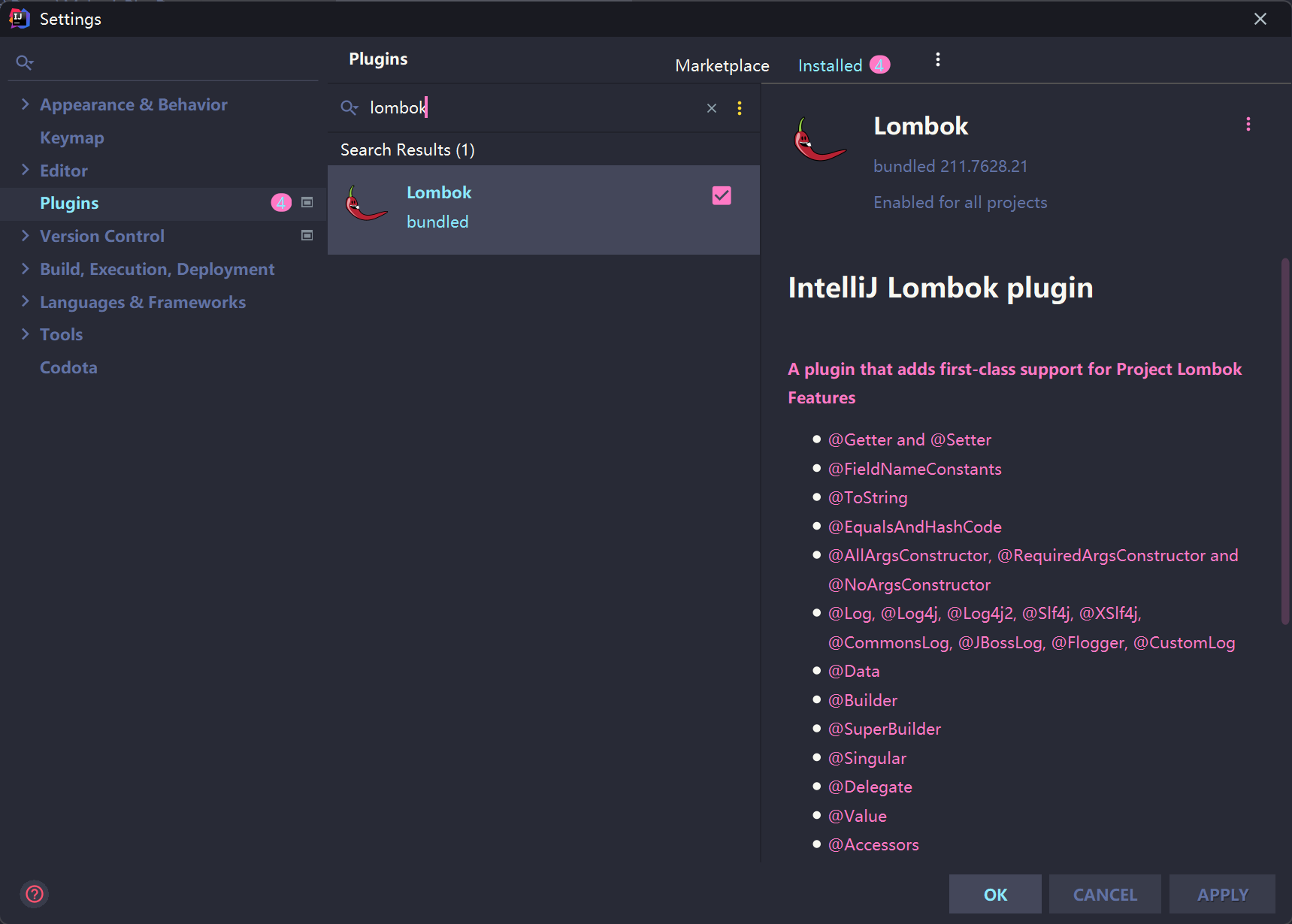1292x924 pixels.
Task: Click the Lombok chili pepper list icon
Action: click(366, 204)
